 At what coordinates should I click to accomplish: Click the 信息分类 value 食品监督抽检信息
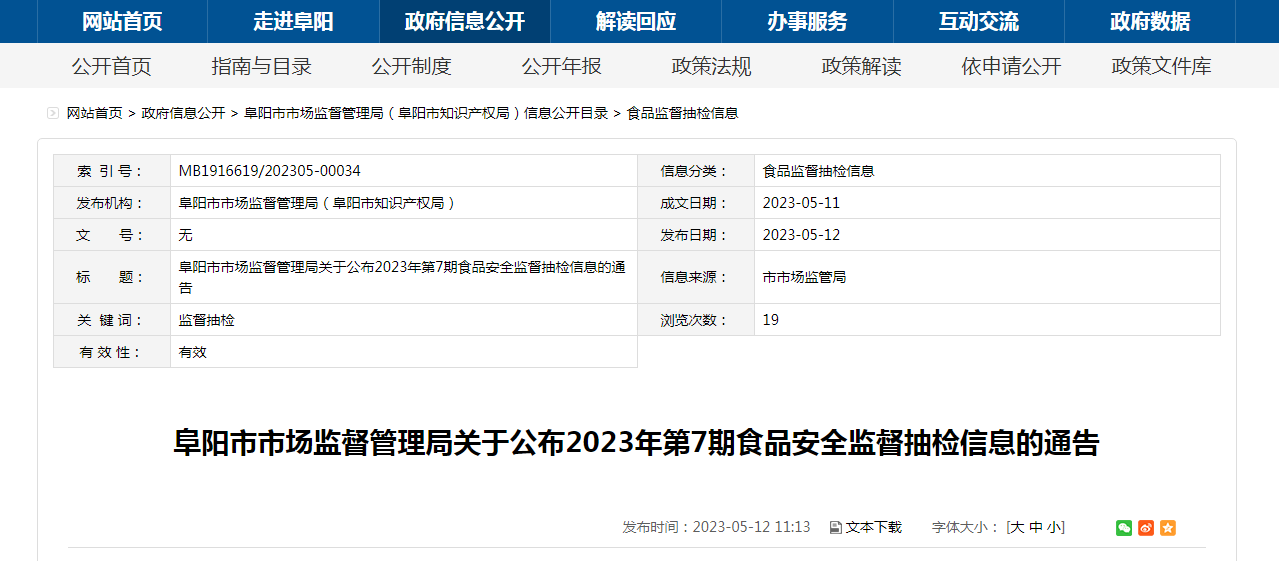[818, 171]
